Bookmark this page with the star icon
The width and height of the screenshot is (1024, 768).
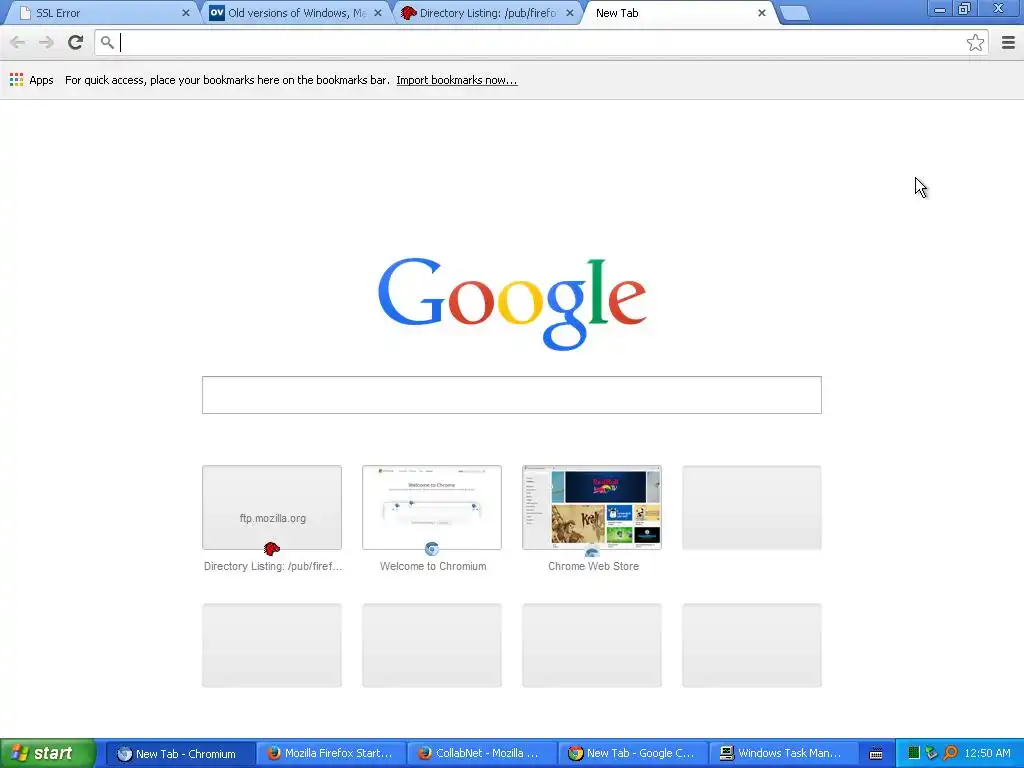pos(975,42)
